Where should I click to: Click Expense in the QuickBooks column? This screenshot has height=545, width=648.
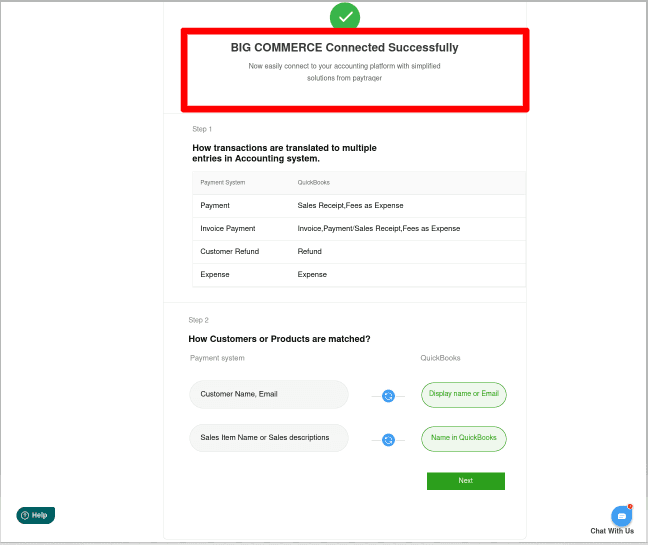point(312,274)
